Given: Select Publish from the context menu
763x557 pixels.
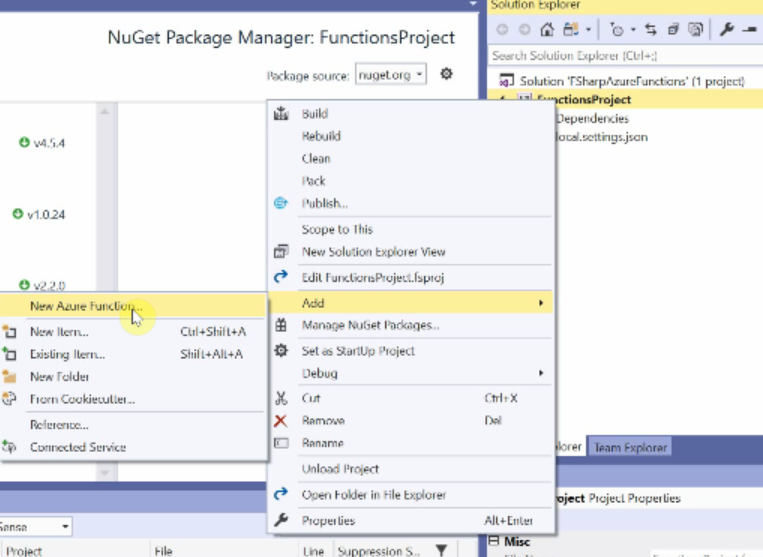Looking at the screenshot, I should (325, 203).
